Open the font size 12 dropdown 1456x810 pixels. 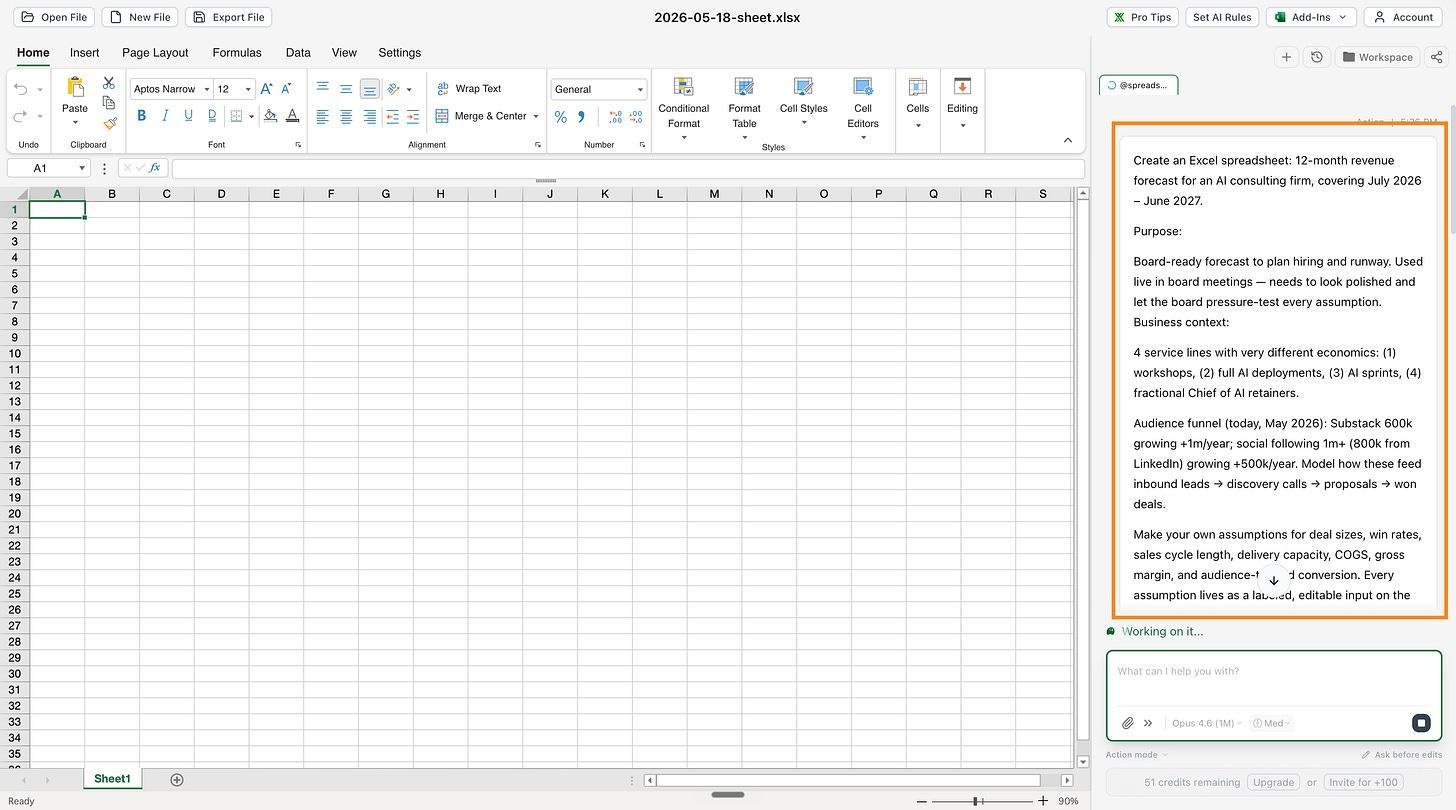point(248,89)
